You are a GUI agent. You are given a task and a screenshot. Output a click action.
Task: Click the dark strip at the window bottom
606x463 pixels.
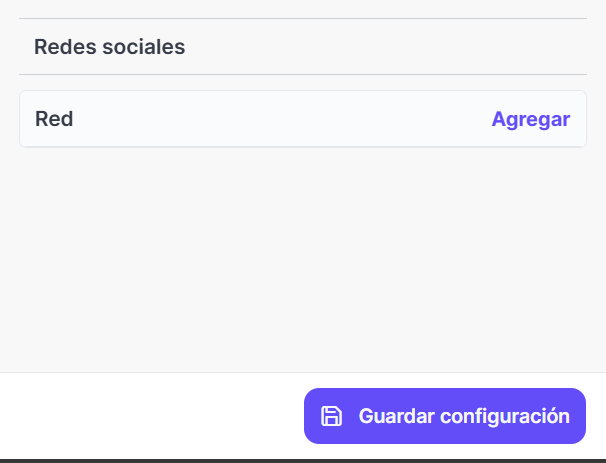click(x=300, y=460)
